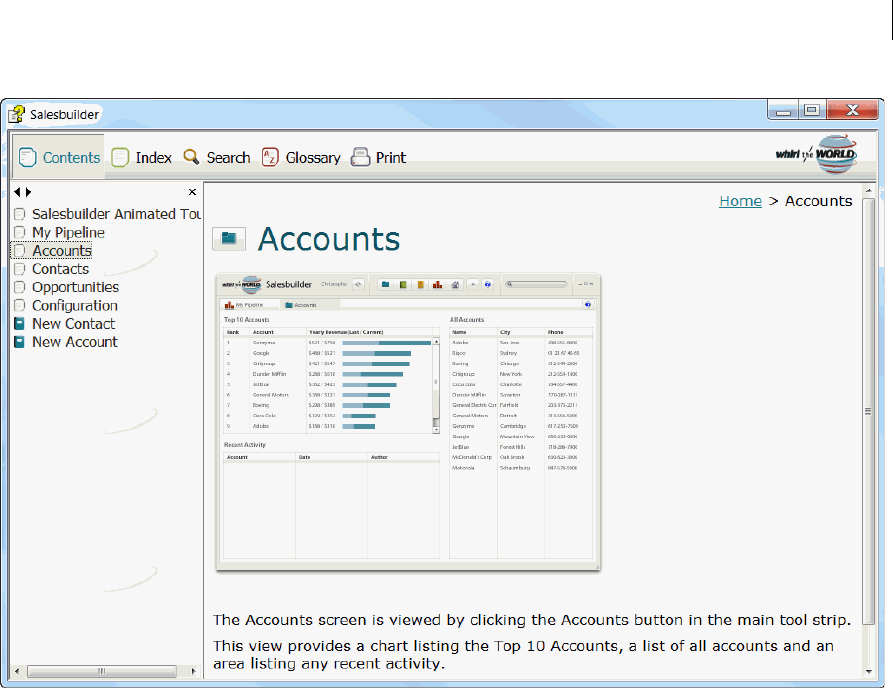Open the Contents tab
893x688 pixels.
(59, 157)
